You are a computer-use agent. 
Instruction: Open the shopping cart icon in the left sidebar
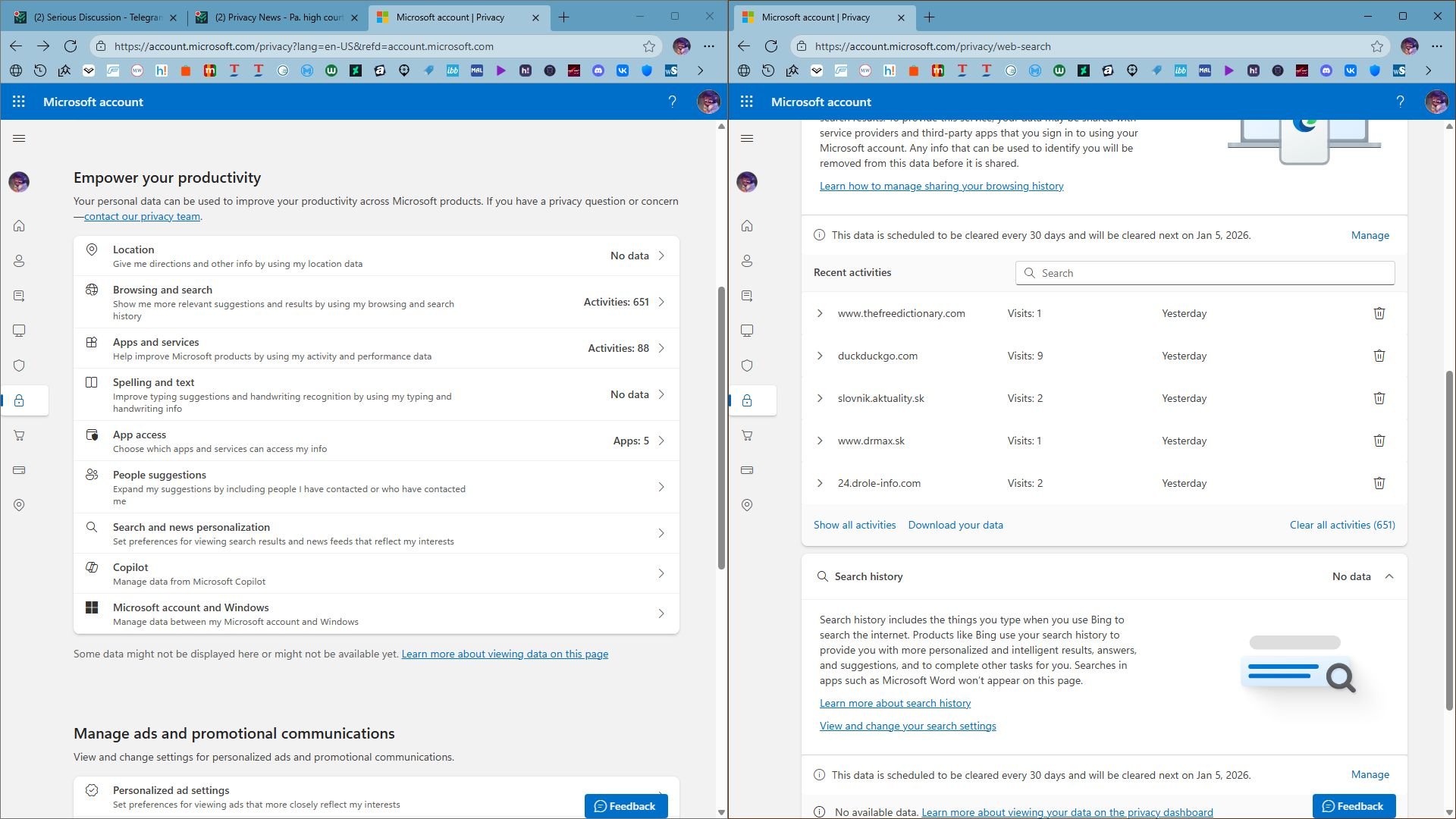19,435
